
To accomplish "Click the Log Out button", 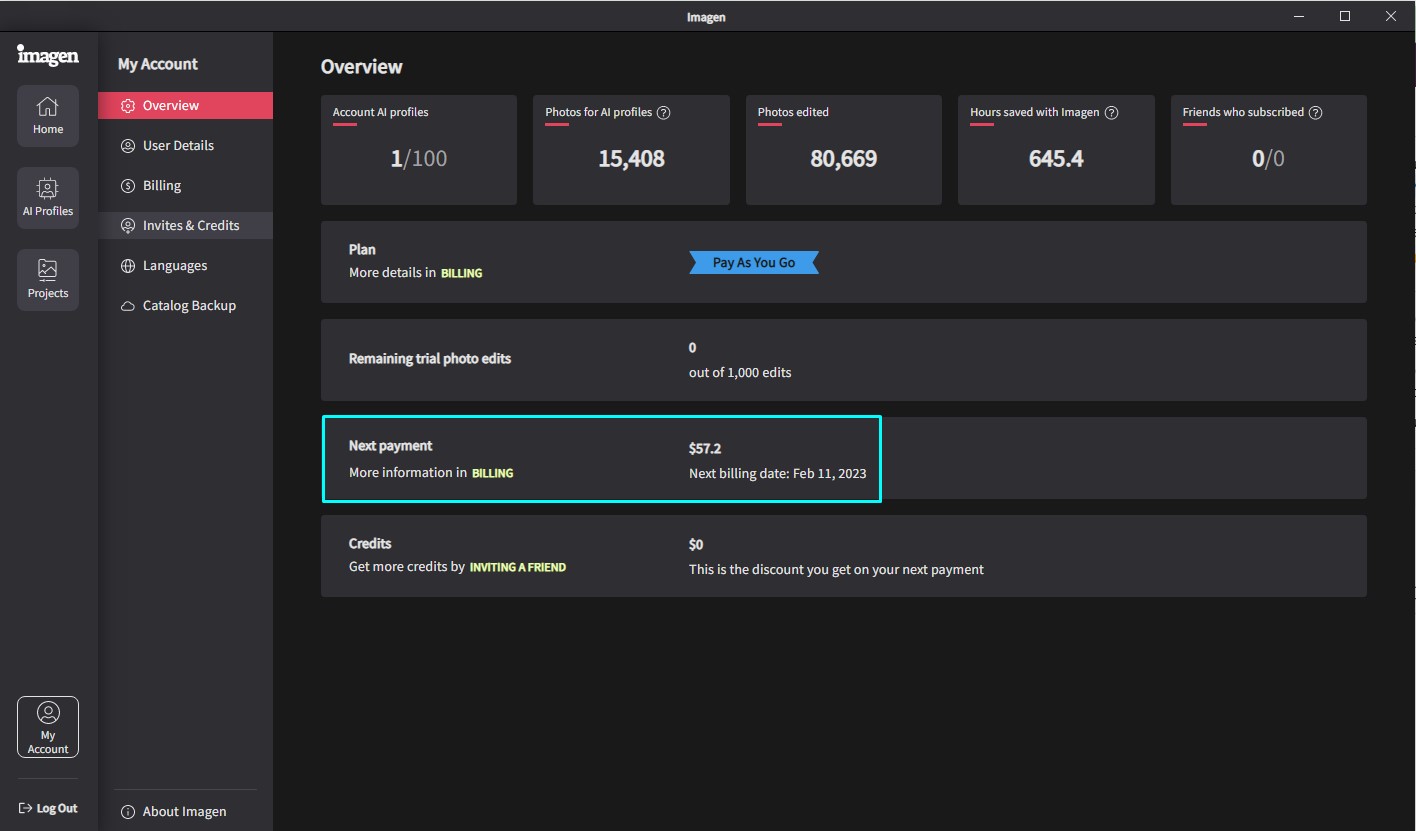I will [48, 808].
